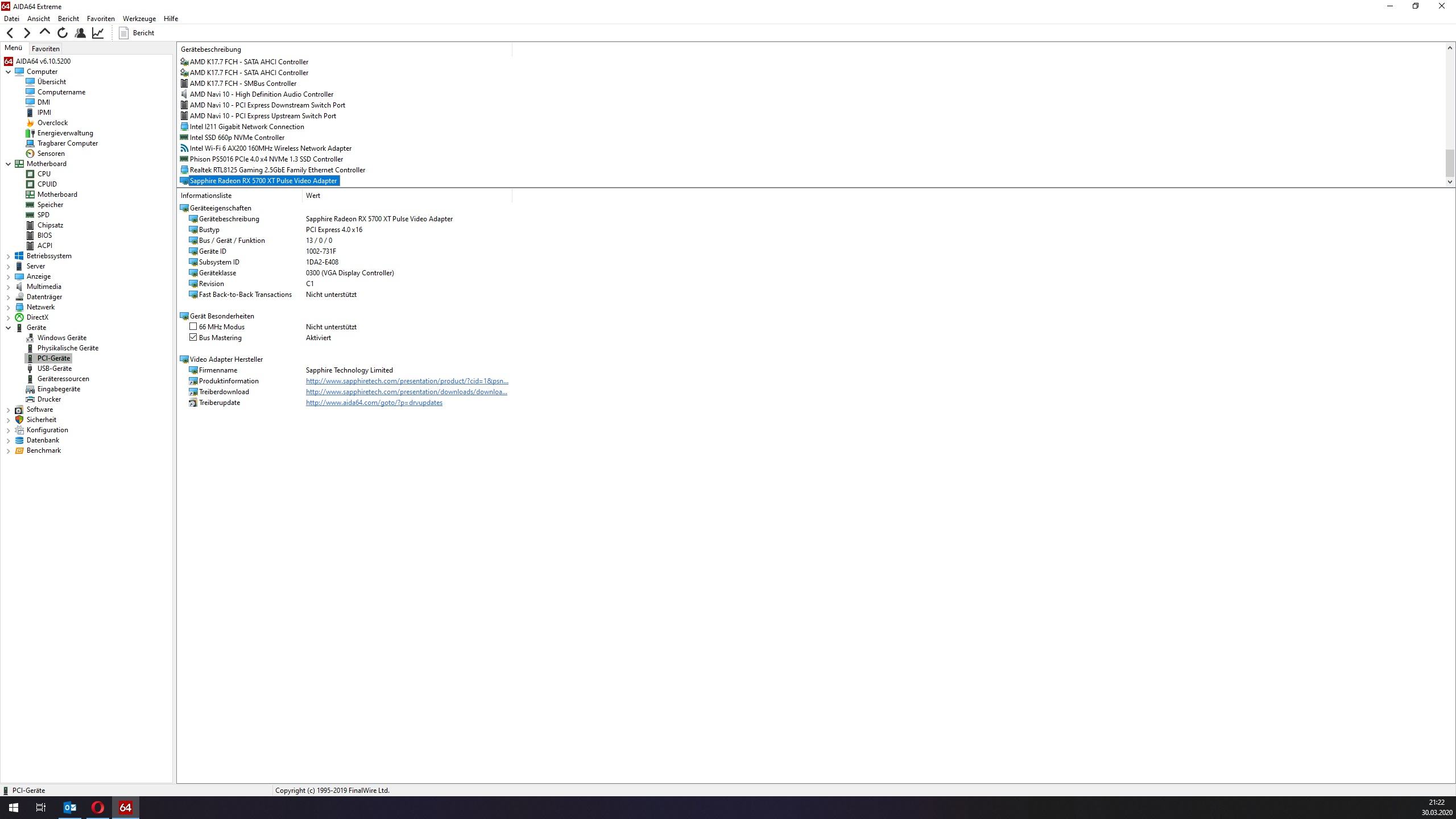Open the Produktinformation sapphiretech link

(x=407, y=381)
